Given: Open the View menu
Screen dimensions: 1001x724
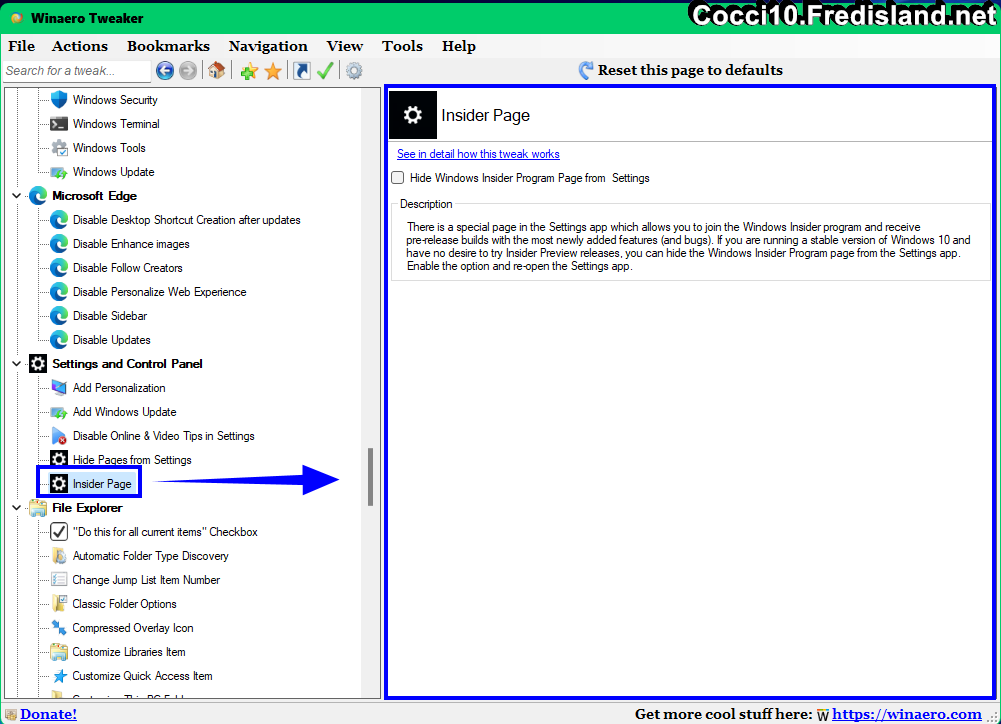Looking at the screenshot, I should point(345,46).
